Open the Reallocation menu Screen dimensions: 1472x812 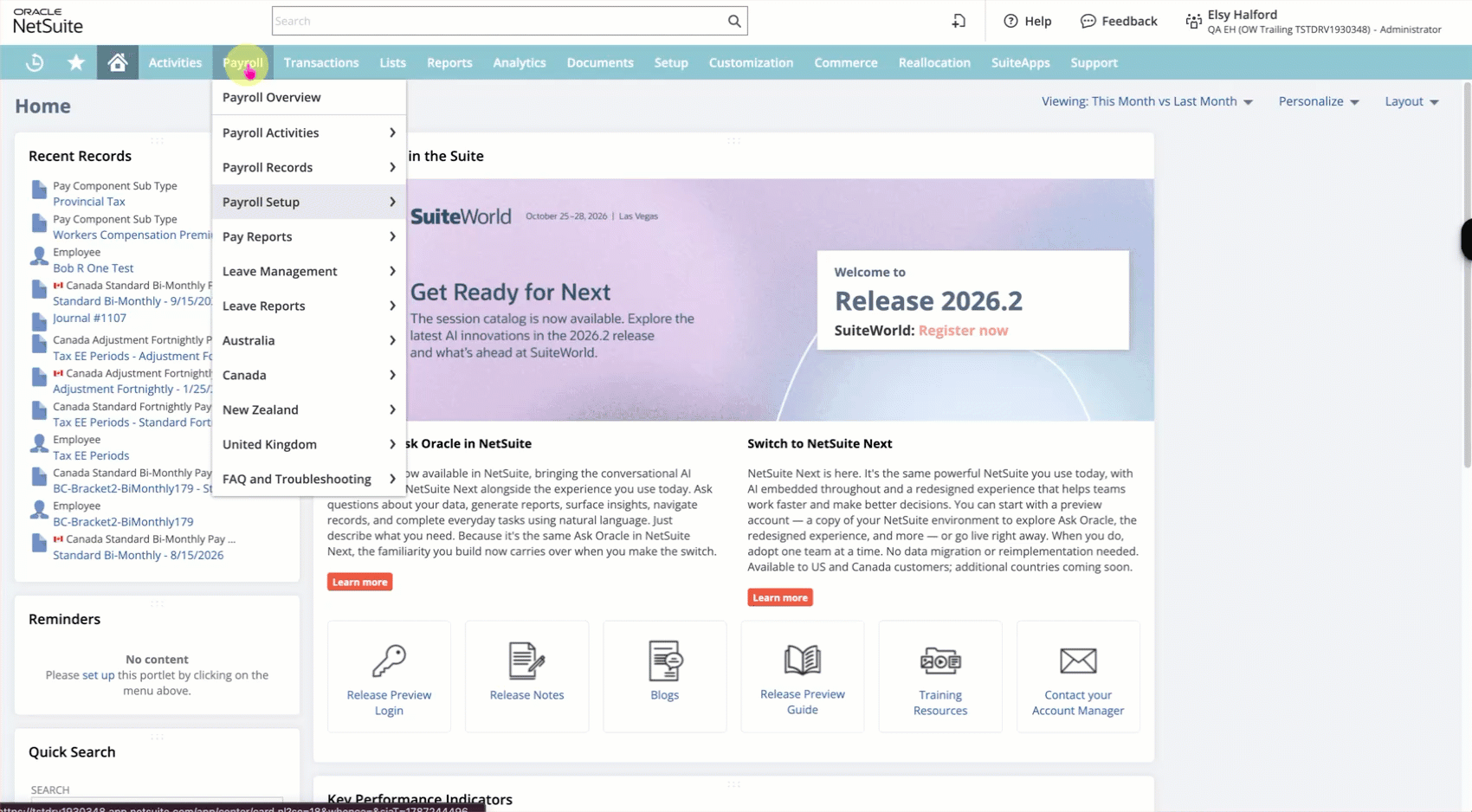934,62
